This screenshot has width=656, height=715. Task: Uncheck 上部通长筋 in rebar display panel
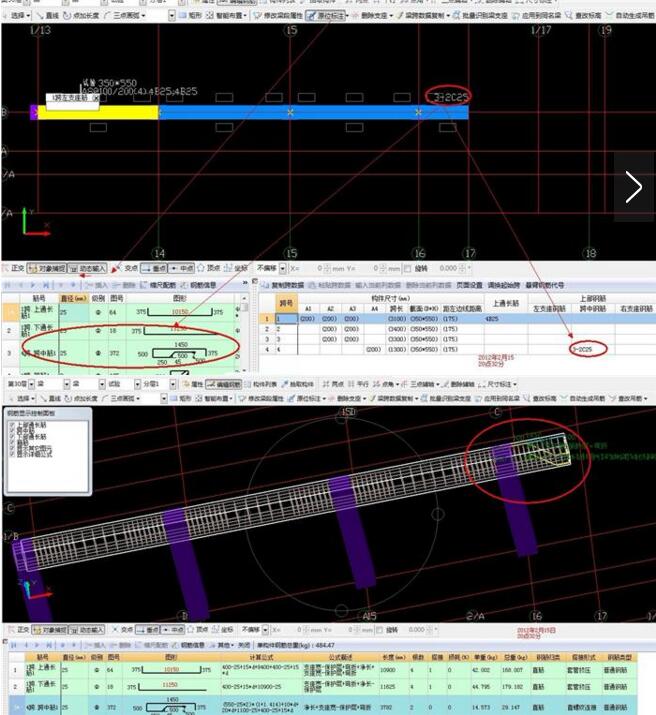click(12, 424)
